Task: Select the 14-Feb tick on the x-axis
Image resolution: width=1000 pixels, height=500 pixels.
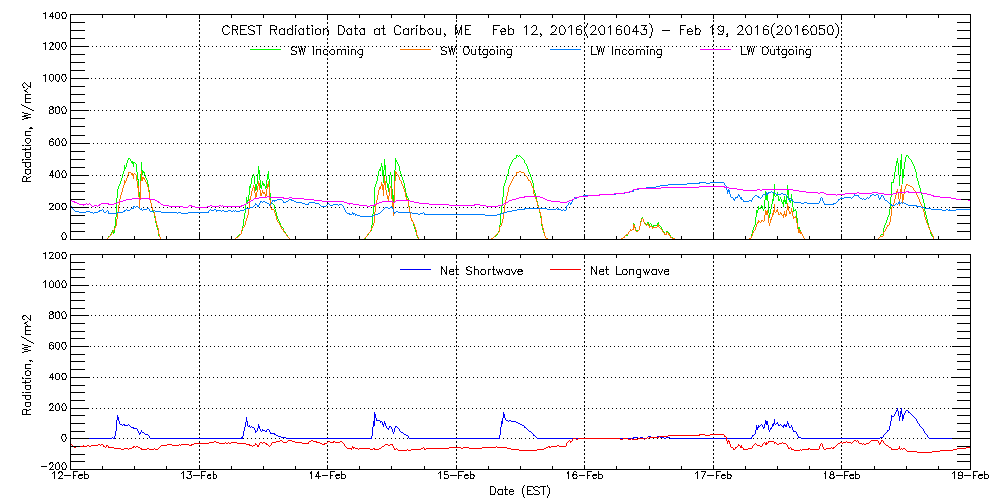Action: 328,477
